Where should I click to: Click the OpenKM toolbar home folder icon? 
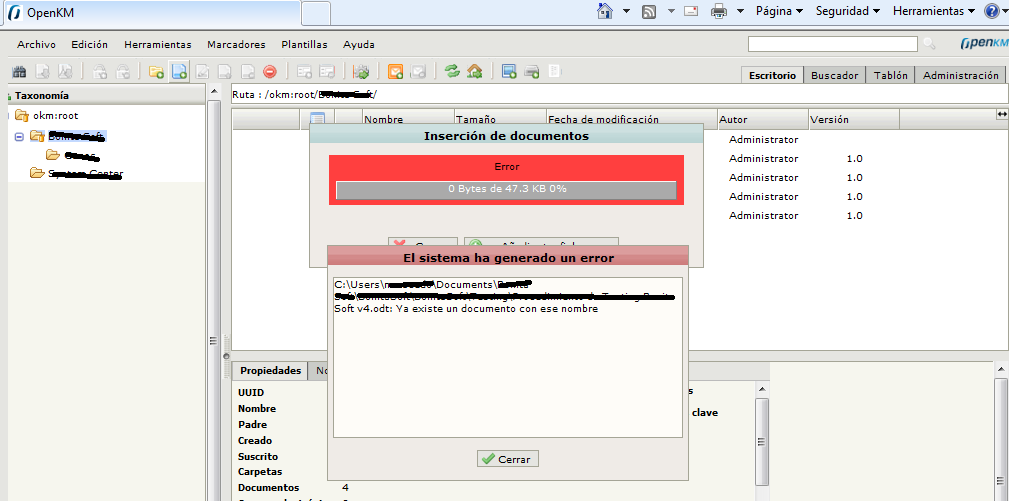[x=475, y=71]
